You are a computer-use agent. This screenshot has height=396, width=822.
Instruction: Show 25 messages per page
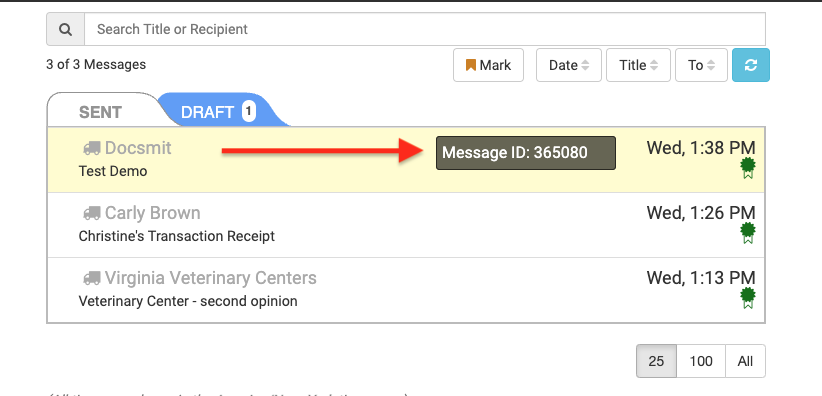pyautogui.click(x=656, y=361)
